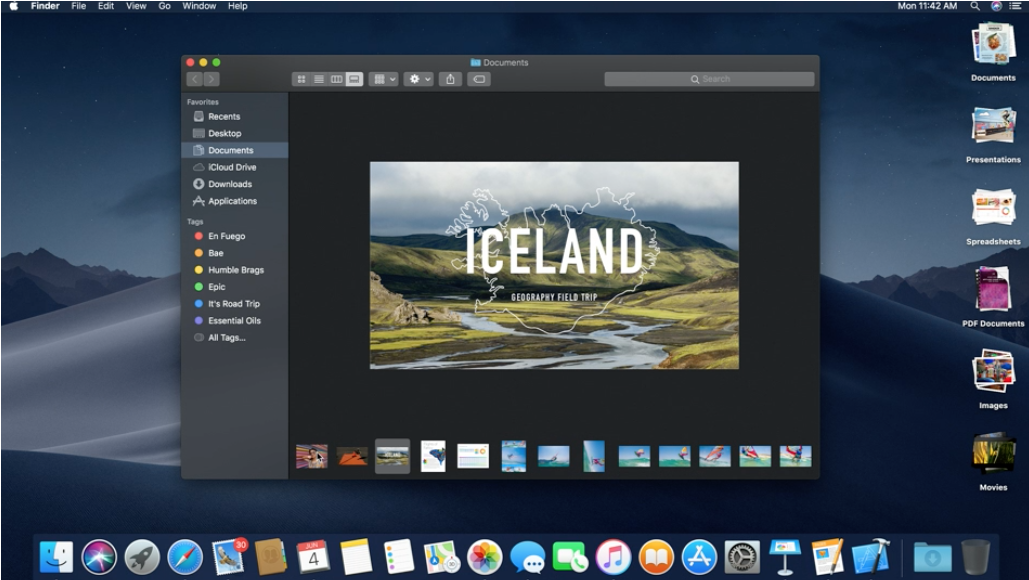The width and height of the screenshot is (1029, 580).
Task: Go back in Finder history
Action: [194, 79]
